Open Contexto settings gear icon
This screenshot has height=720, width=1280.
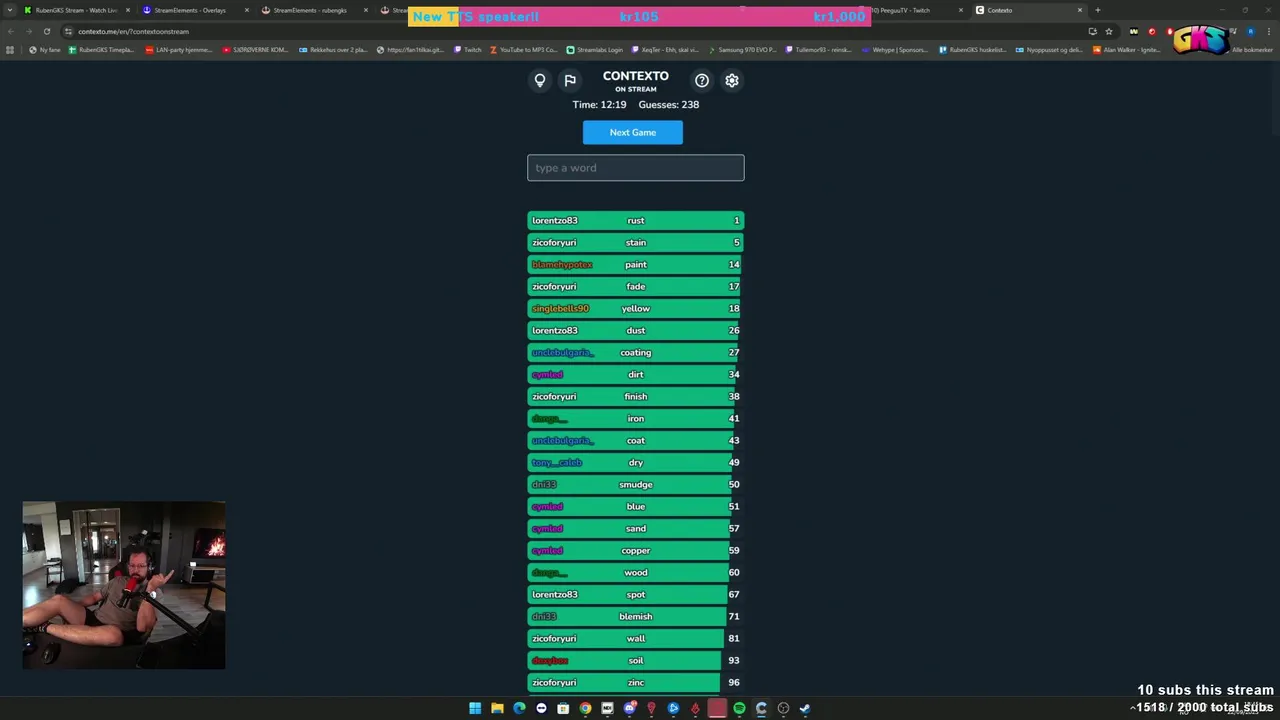point(732,80)
